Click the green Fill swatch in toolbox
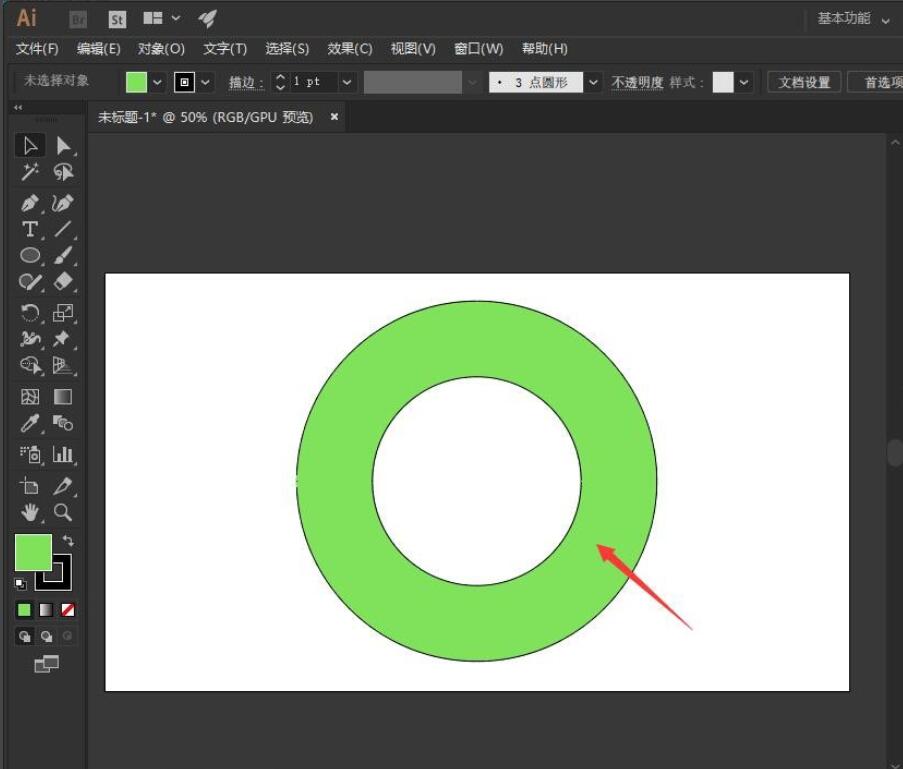Viewport: 903px width, 769px height. click(x=32, y=552)
